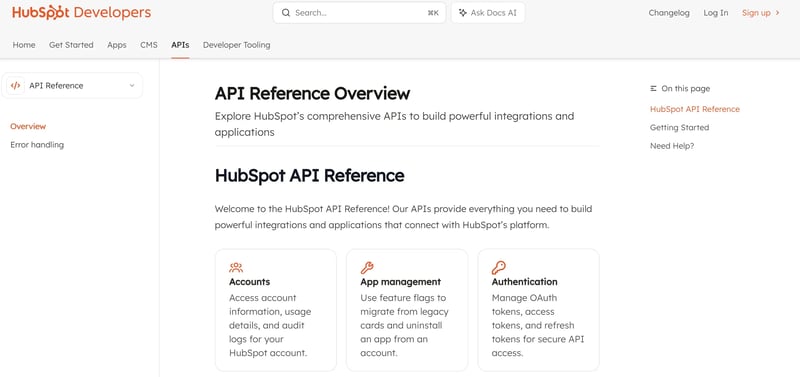Select the APIs tab
Image resolution: width=800 pixels, height=377 pixels.
[x=180, y=45]
